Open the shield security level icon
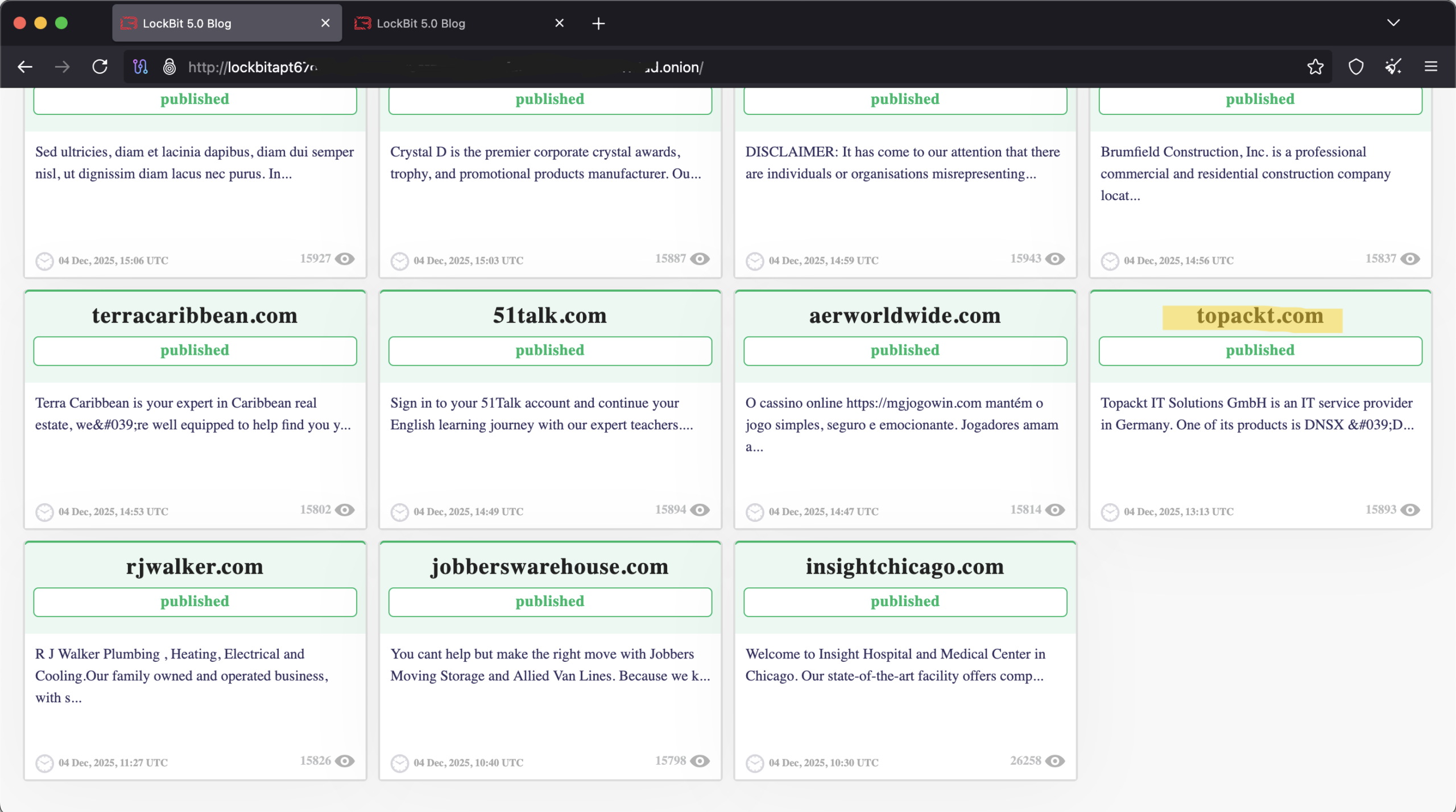 [x=1356, y=67]
